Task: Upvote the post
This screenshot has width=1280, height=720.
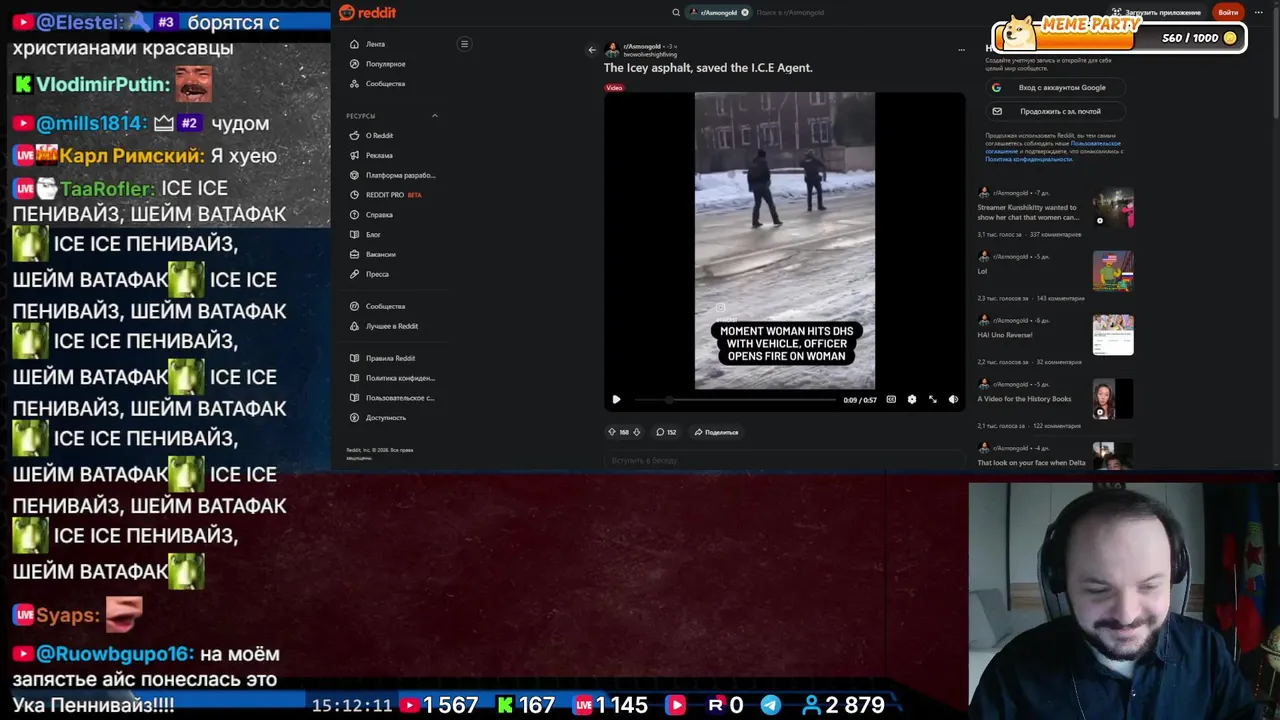Action: [612, 432]
